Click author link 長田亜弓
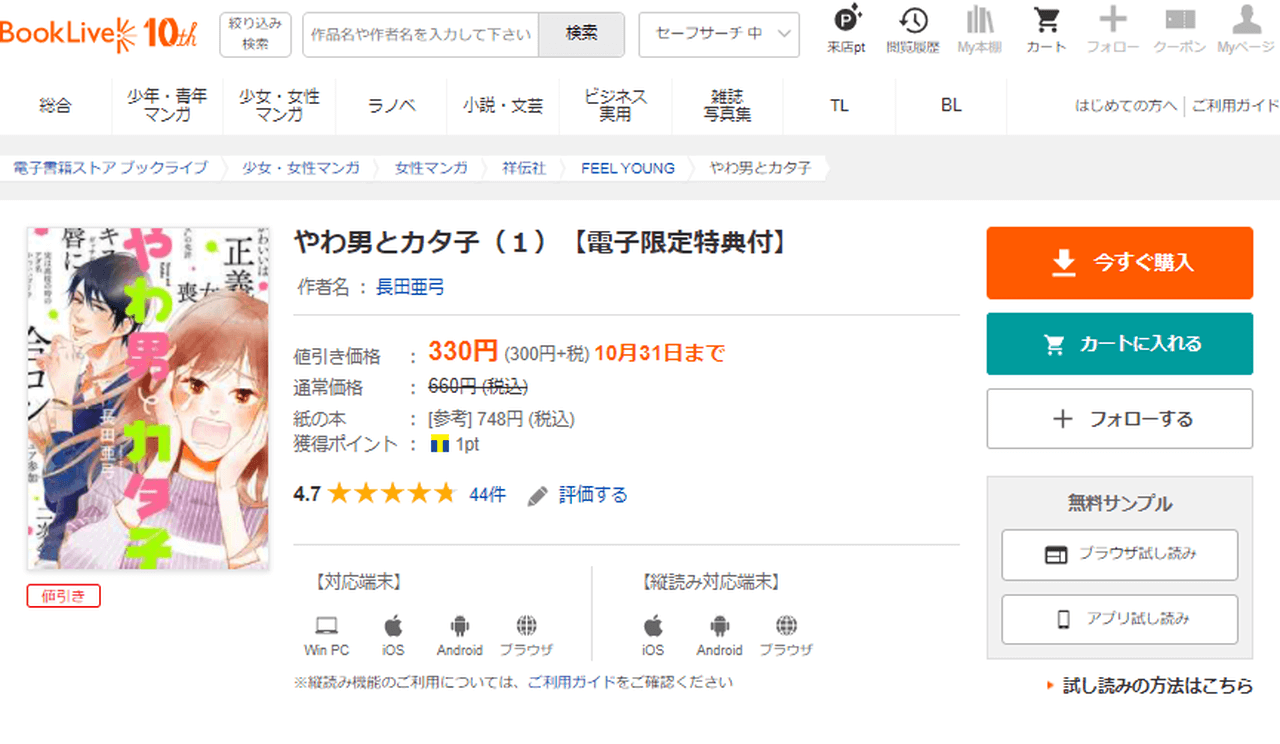 click(410, 287)
